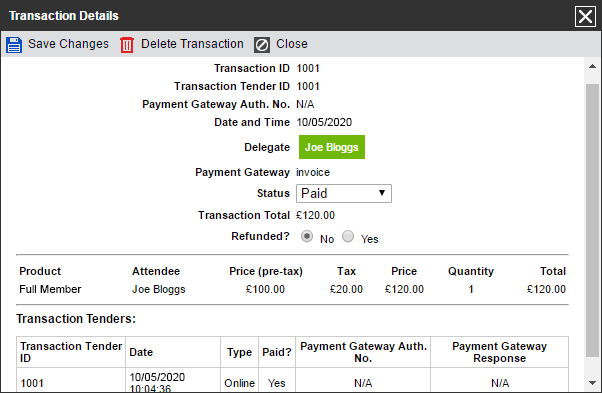602x393 pixels.
Task: Click the Payment Gateway Response column header
Action: (x=499, y=352)
